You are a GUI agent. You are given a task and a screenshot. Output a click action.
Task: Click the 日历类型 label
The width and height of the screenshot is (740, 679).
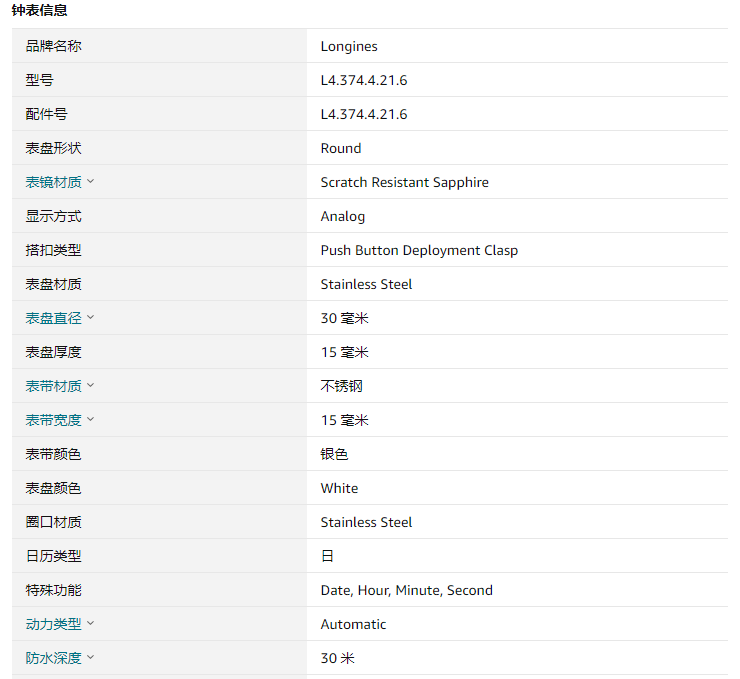53,556
